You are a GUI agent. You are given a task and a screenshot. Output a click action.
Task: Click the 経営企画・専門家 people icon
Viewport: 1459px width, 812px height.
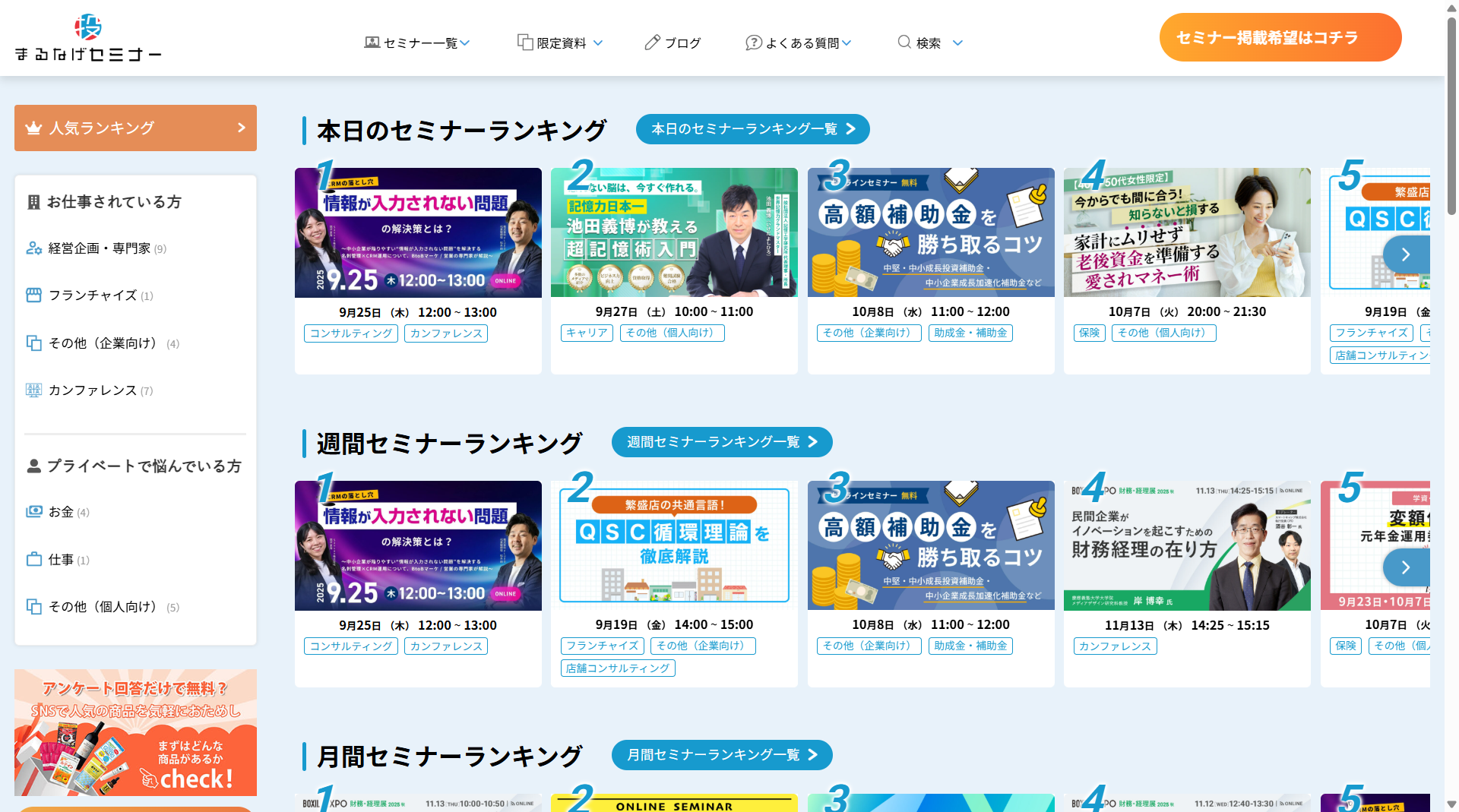tap(34, 248)
